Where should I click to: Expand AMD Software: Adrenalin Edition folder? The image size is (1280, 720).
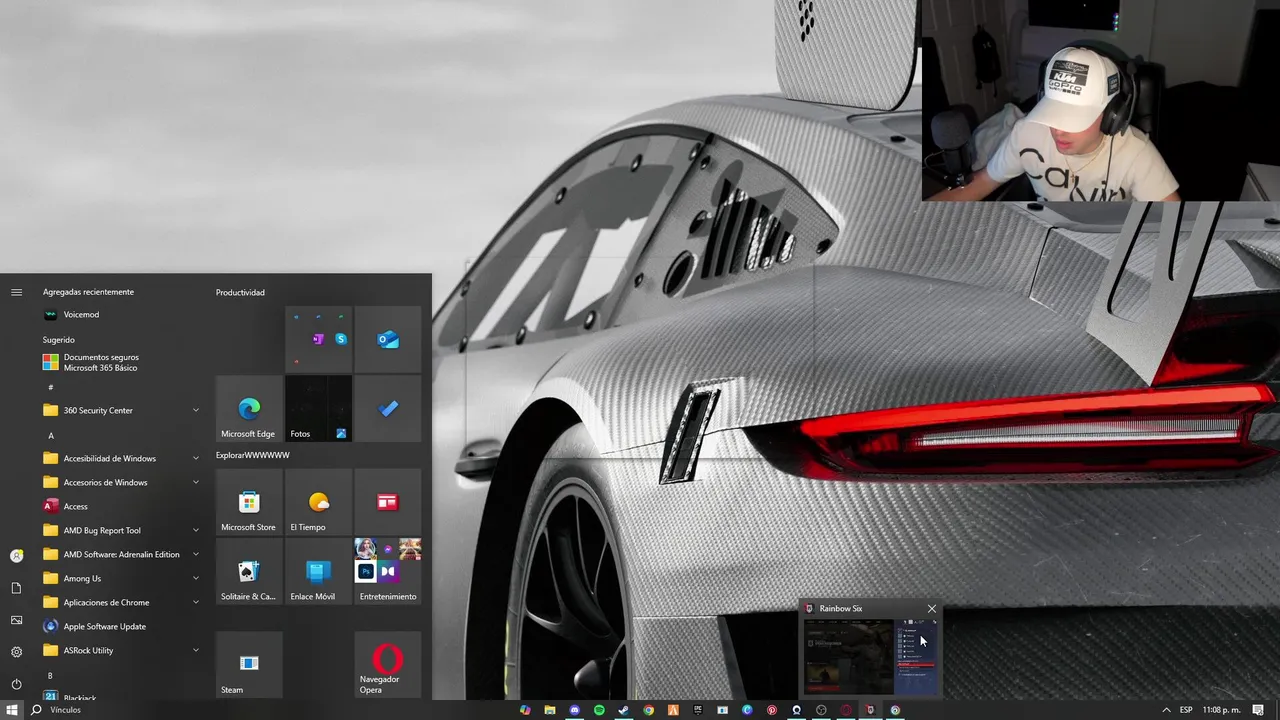[120, 554]
